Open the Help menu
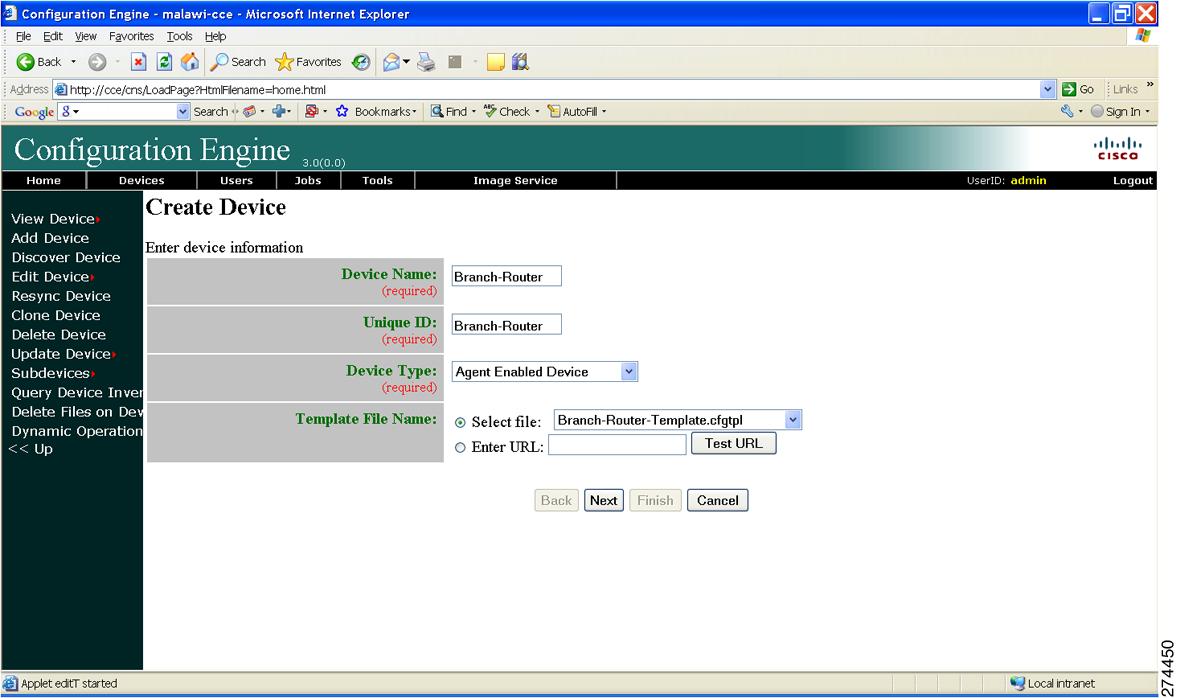The height and width of the screenshot is (698, 1180). tap(215, 36)
